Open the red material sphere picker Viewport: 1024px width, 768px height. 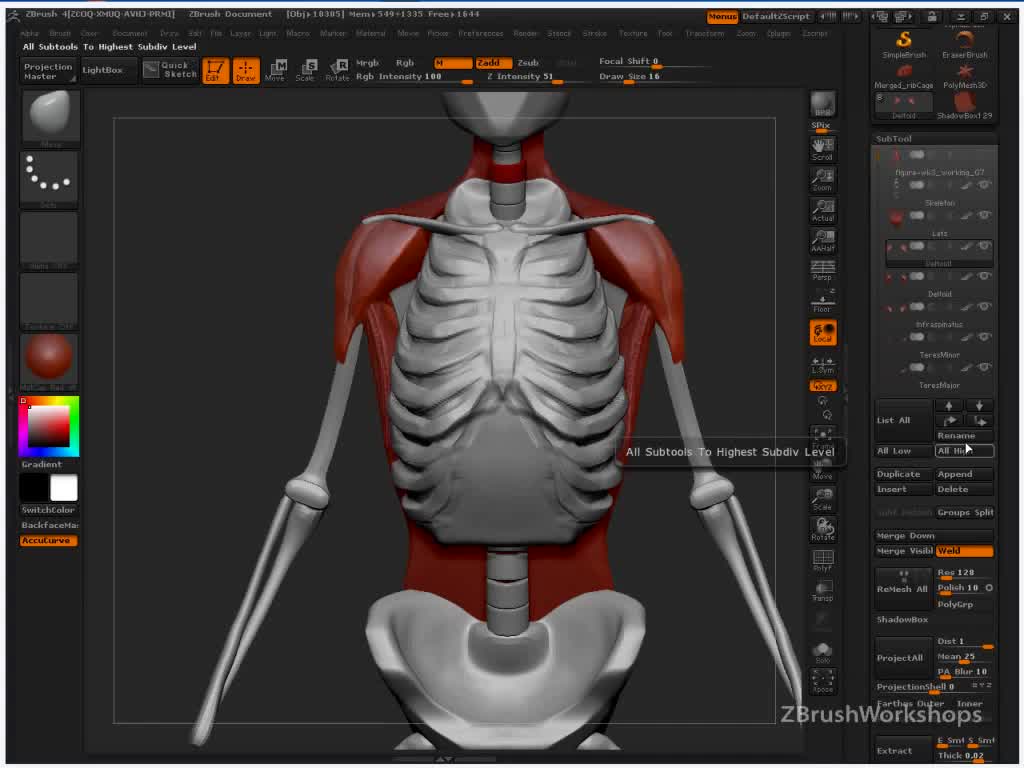[50, 360]
